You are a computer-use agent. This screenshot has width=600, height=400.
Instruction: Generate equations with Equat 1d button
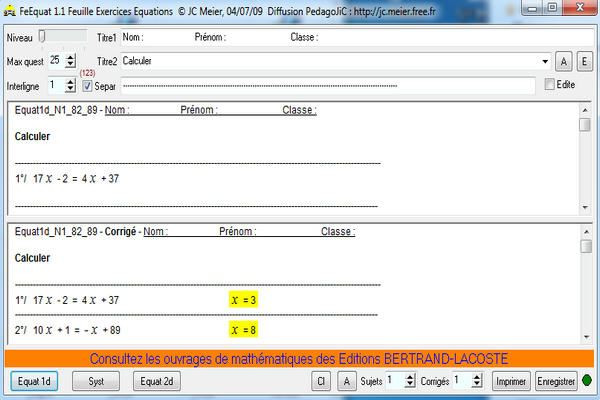pyautogui.click(x=35, y=381)
